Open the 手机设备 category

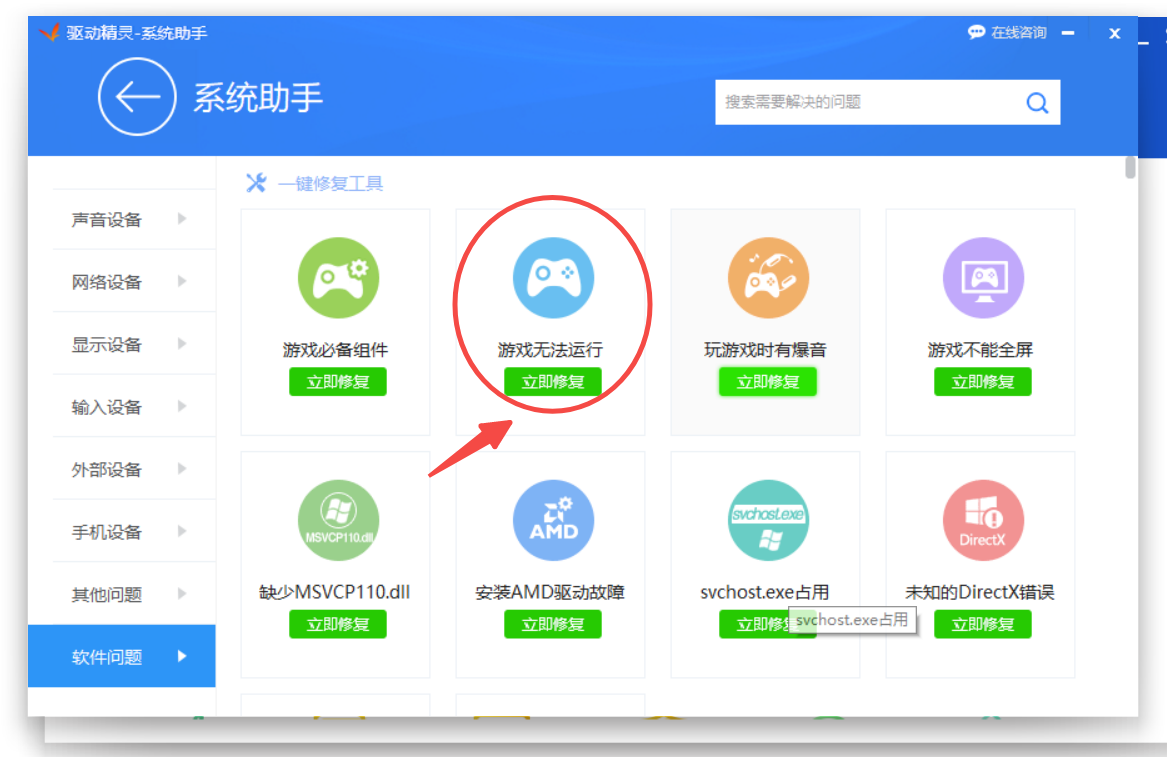click(x=107, y=532)
